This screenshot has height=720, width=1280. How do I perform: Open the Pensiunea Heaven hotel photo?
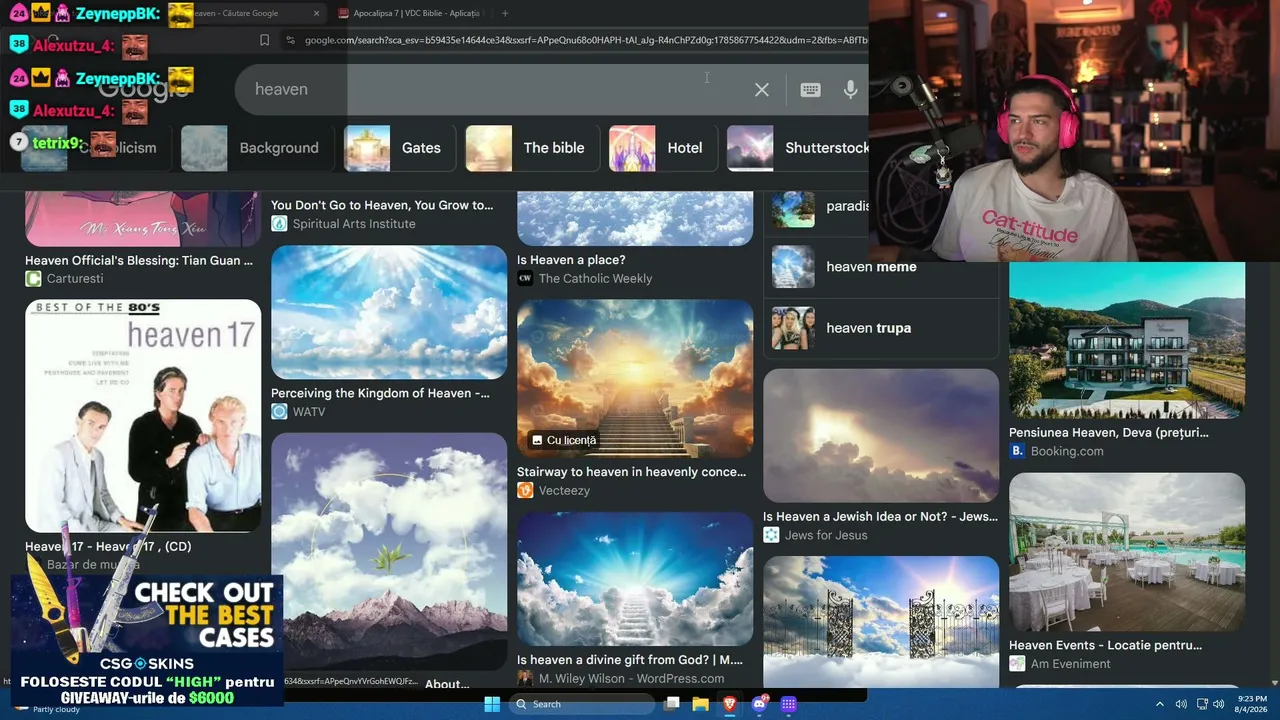coord(1127,340)
